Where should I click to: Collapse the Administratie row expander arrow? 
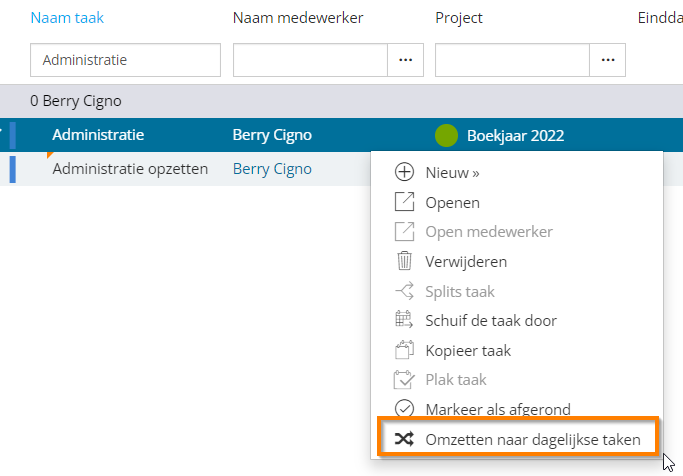pyautogui.click(x=1, y=130)
